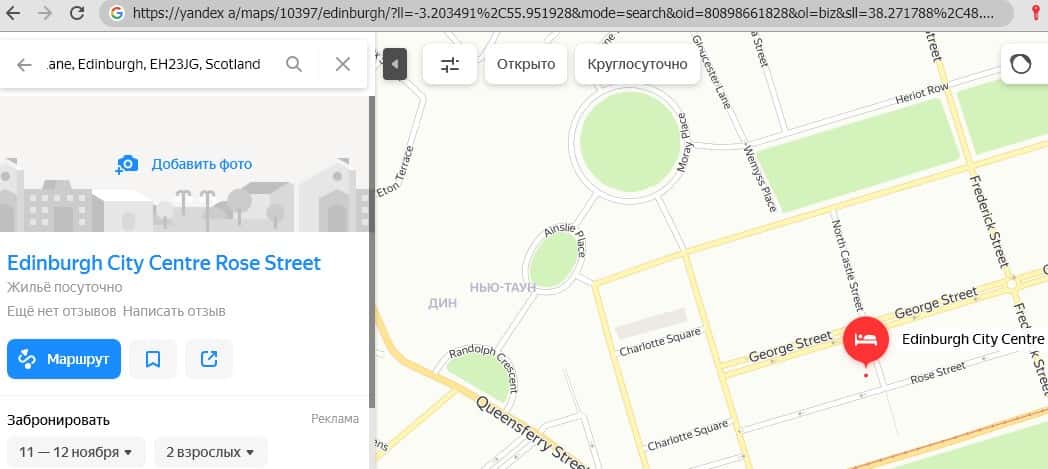Open Edinburgh City Centre Rose Street title

(164, 263)
